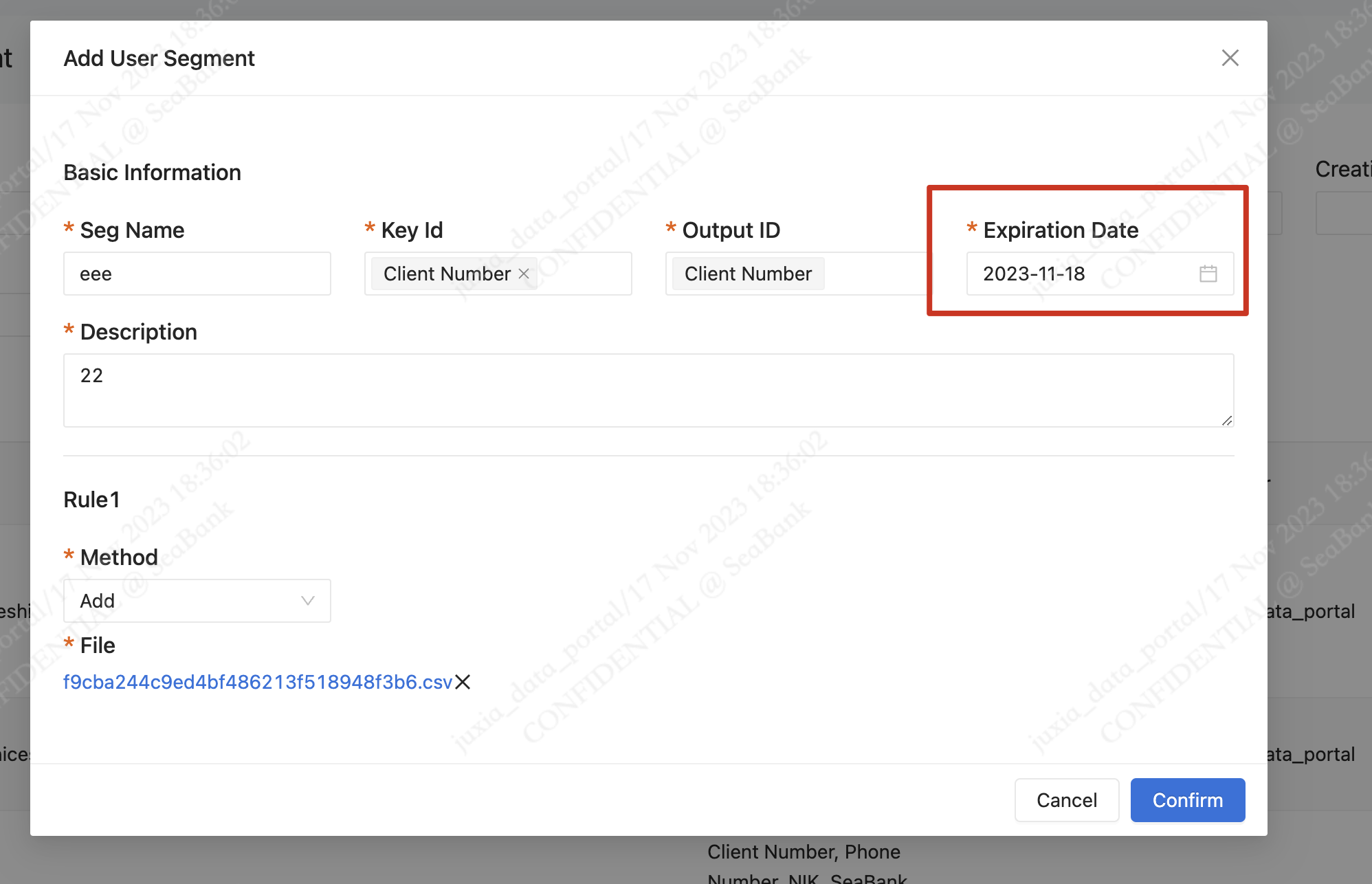
Task: Grab the Description textarea resize handle
Action: point(1227,420)
